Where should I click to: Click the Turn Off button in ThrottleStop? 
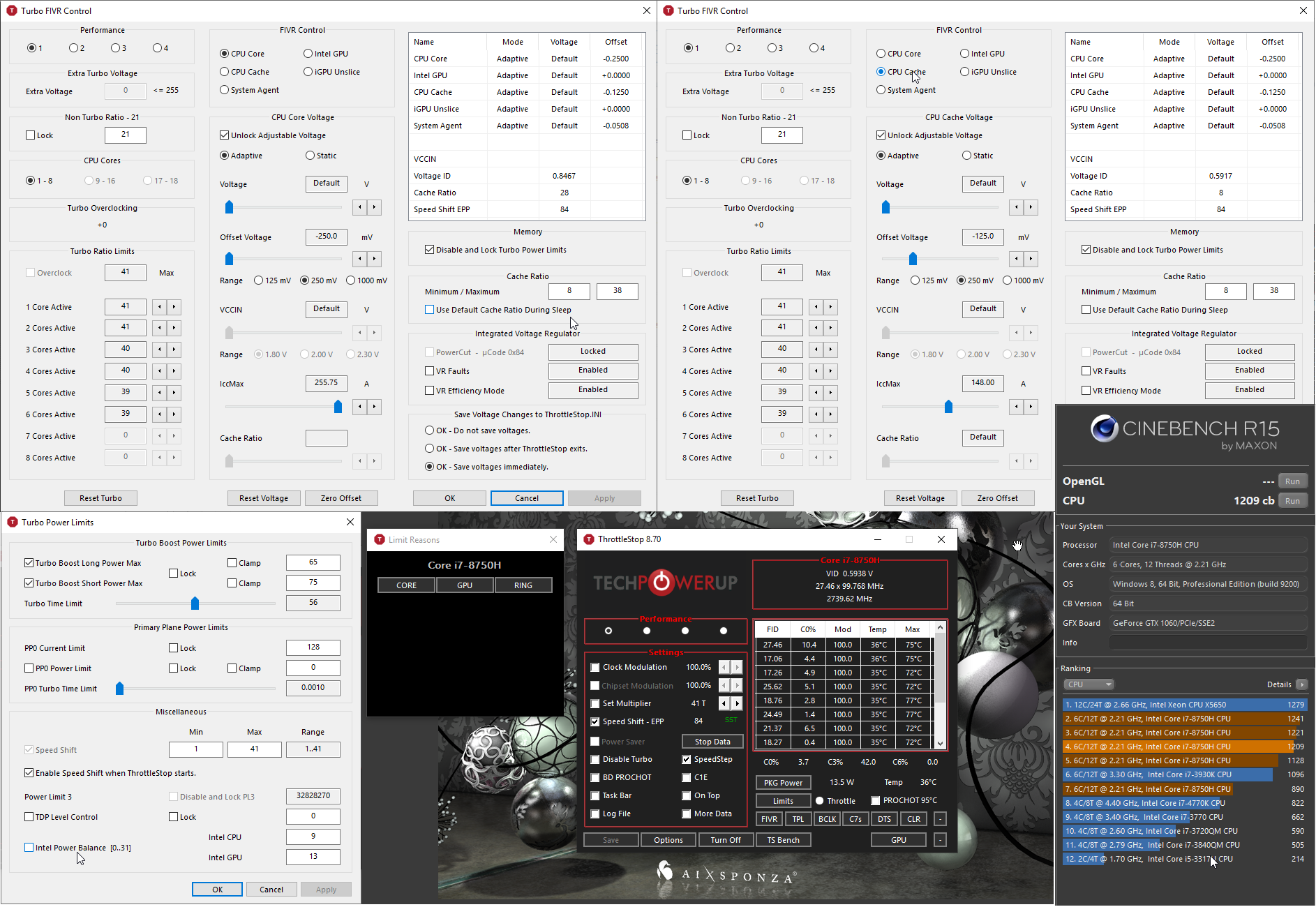(726, 840)
